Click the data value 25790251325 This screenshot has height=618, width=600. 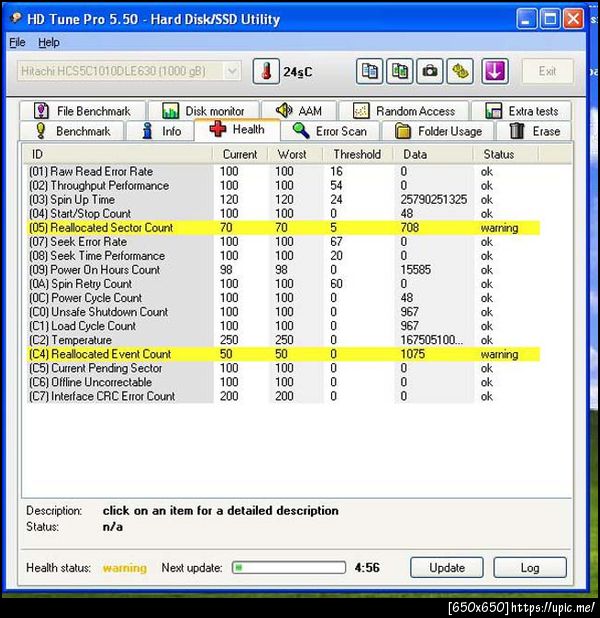coord(434,199)
